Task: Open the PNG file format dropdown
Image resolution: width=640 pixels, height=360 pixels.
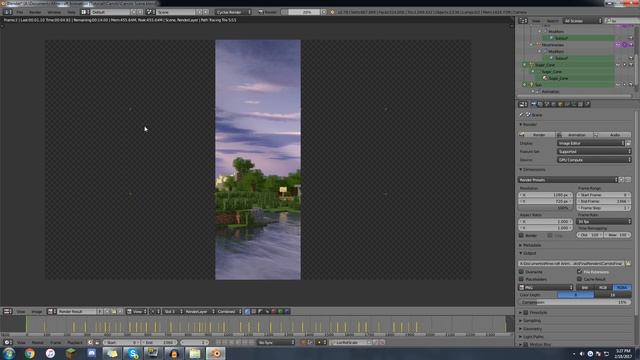Action: pyautogui.click(x=546, y=288)
